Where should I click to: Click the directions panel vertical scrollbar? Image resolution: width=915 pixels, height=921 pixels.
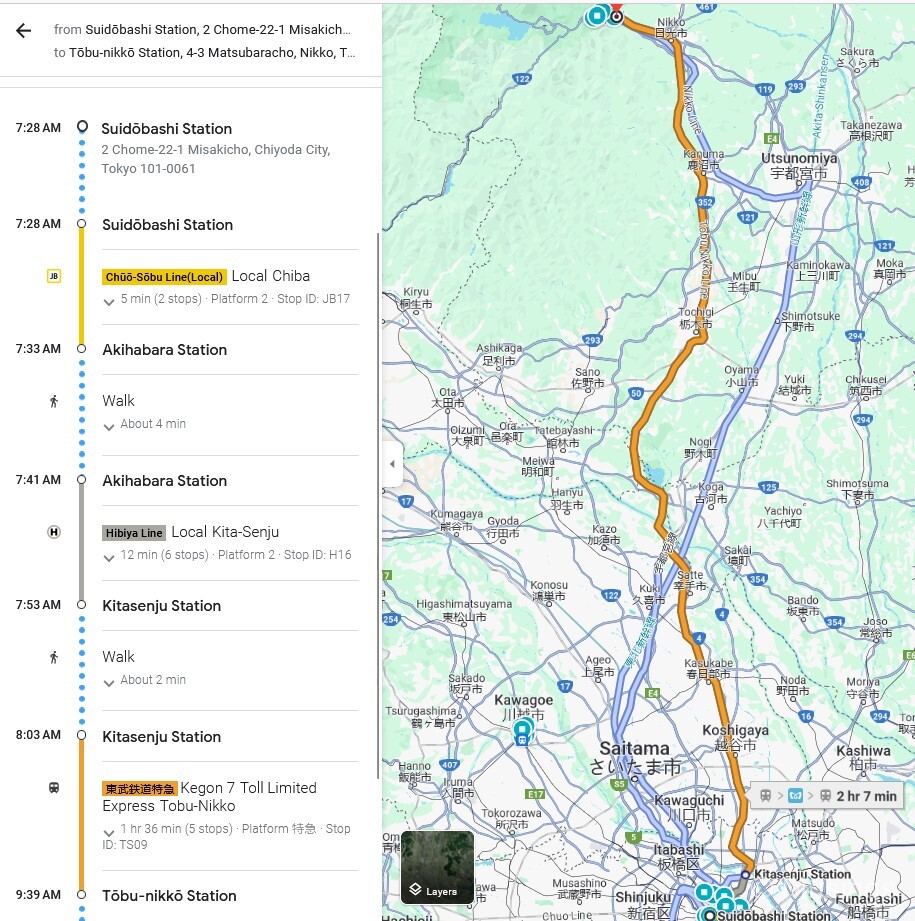coord(379,505)
